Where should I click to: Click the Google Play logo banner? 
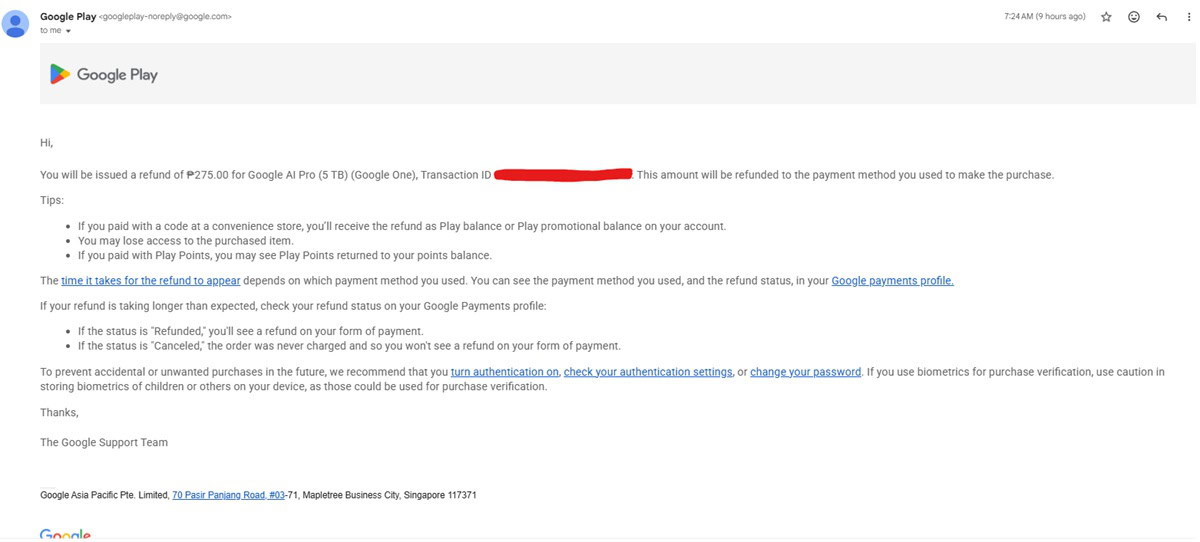[104, 74]
